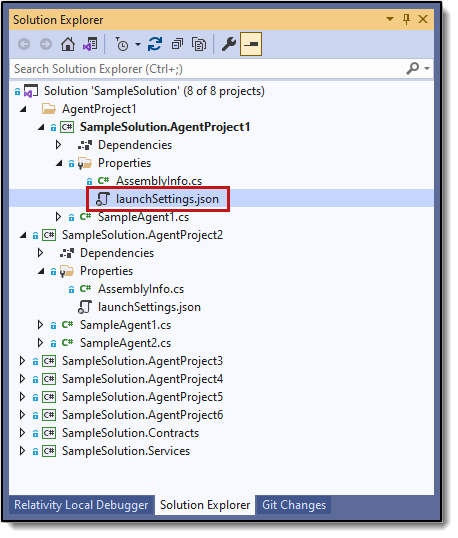458x538 pixels.
Task: Click the Home icon in toolbar
Action: 68,44
